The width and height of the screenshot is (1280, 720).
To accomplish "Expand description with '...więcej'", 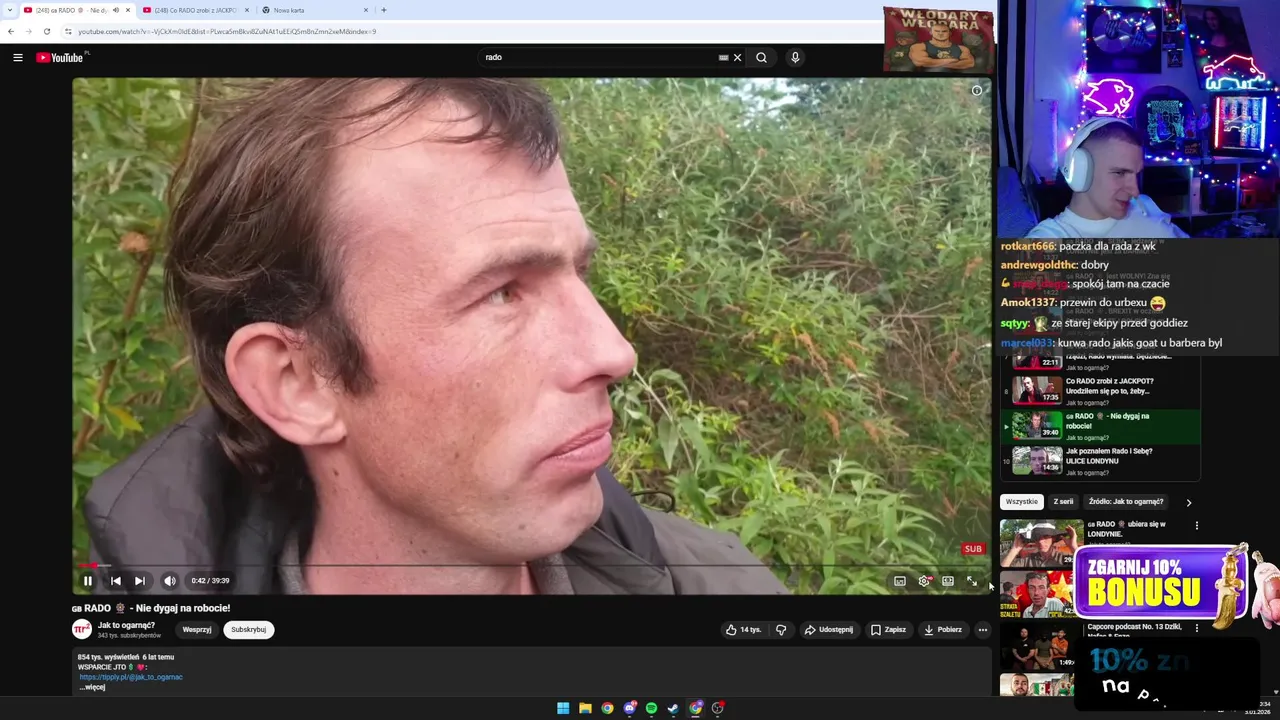I will tap(92, 687).
